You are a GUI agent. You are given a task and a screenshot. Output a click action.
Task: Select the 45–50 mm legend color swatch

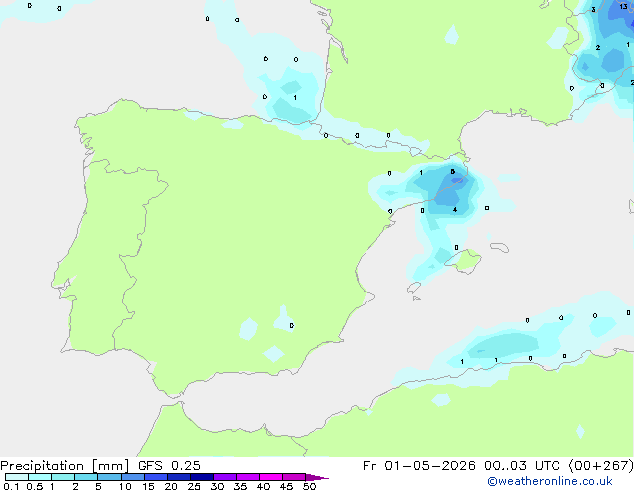(294, 477)
